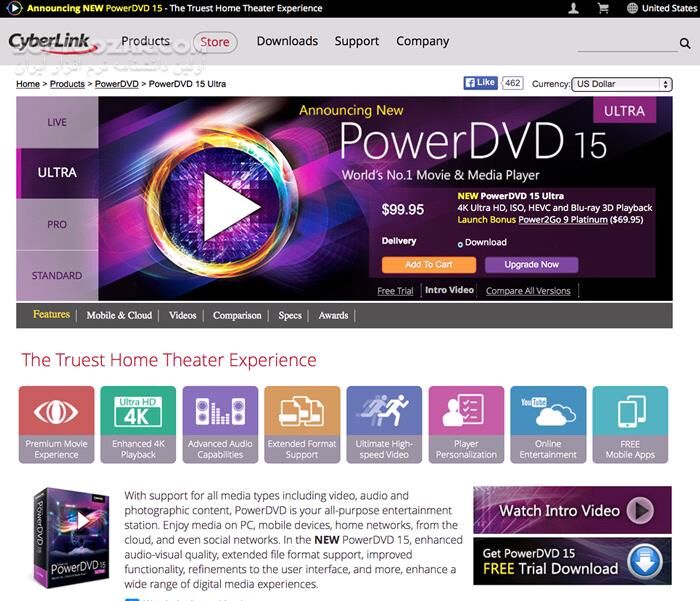Open the Power2Go 9 Platinum link
This screenshot has height=601, width=700.
tap(562, 220)
